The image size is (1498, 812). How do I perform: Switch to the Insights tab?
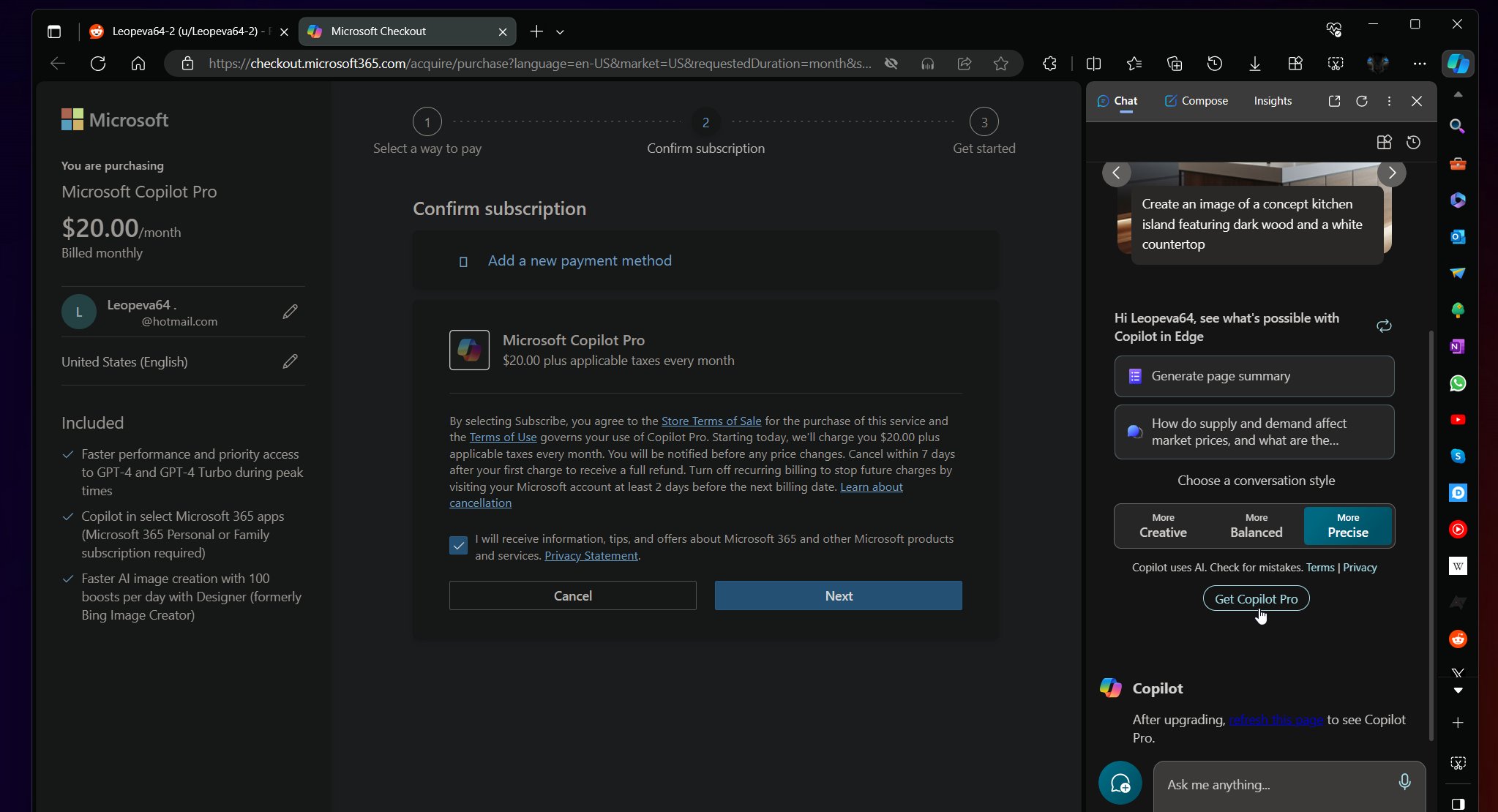coord(1273,101)
